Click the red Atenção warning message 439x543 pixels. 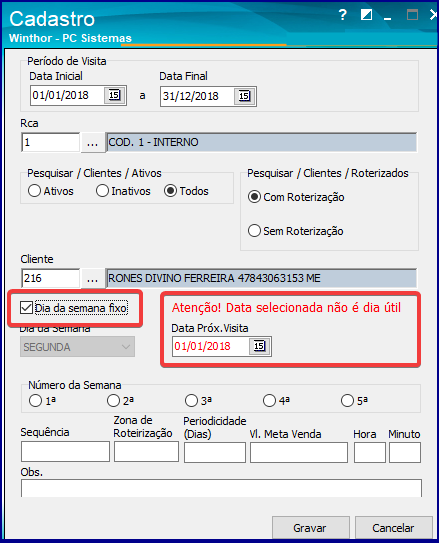click(x=286, y=308)
